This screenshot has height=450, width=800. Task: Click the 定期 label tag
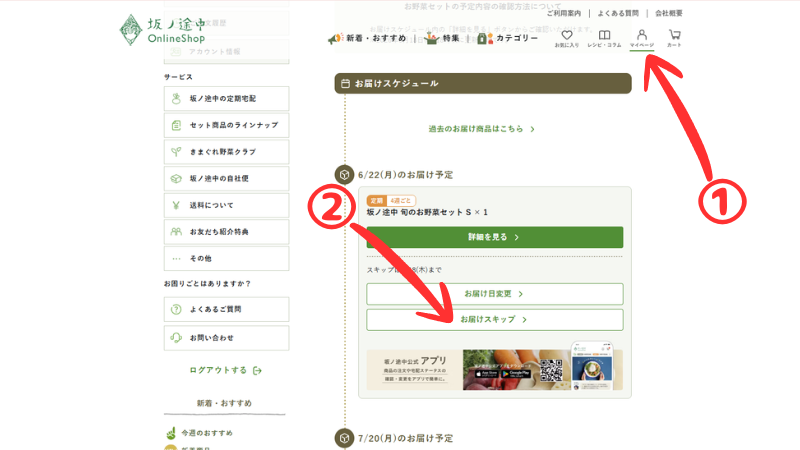tap(377, 201)
